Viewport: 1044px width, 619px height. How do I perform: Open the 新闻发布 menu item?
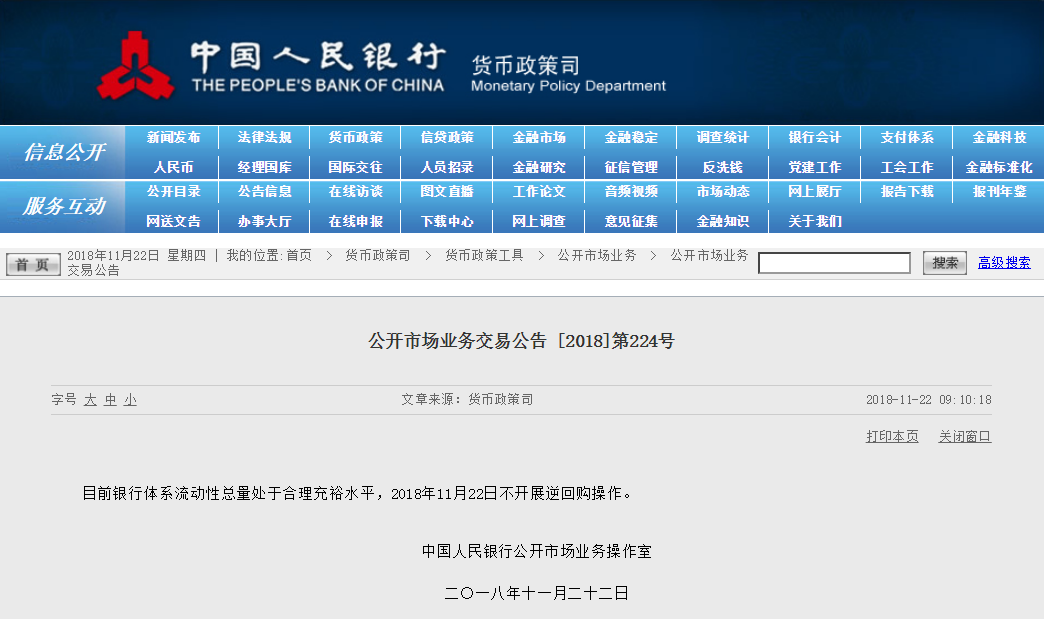[x=173, y=138]
